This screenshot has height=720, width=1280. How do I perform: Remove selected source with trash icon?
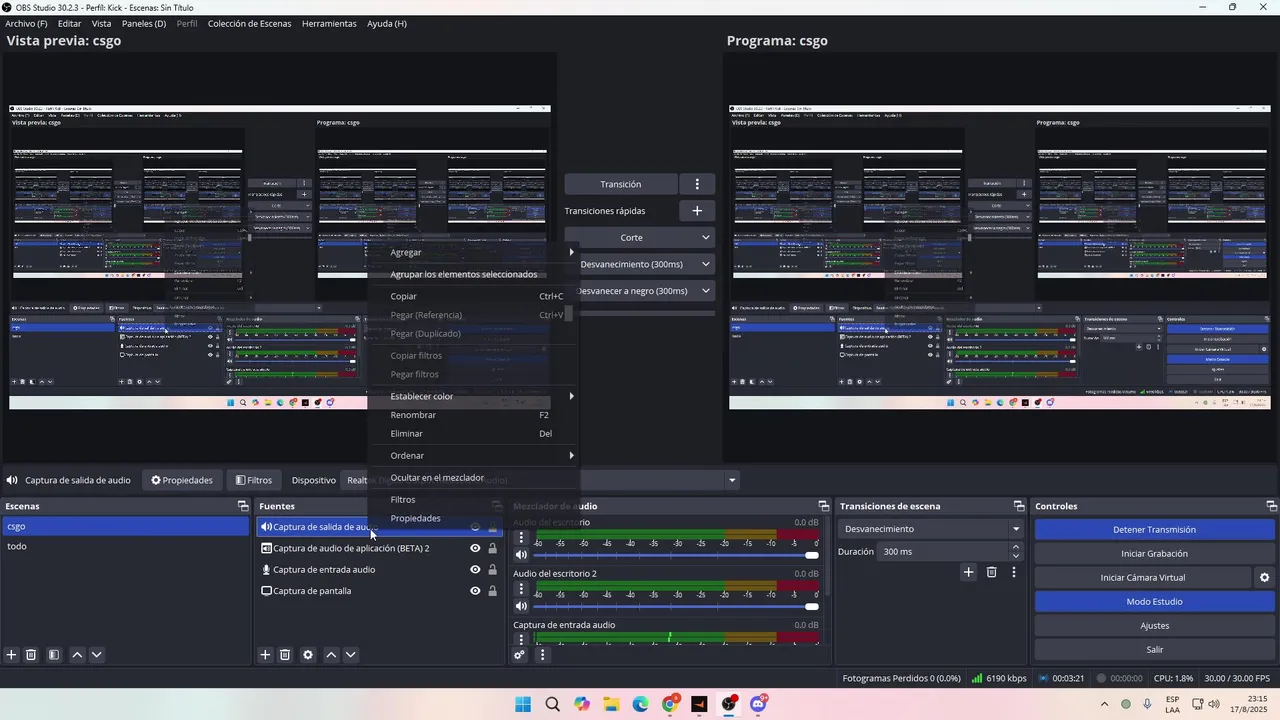(x=285, y=655)
